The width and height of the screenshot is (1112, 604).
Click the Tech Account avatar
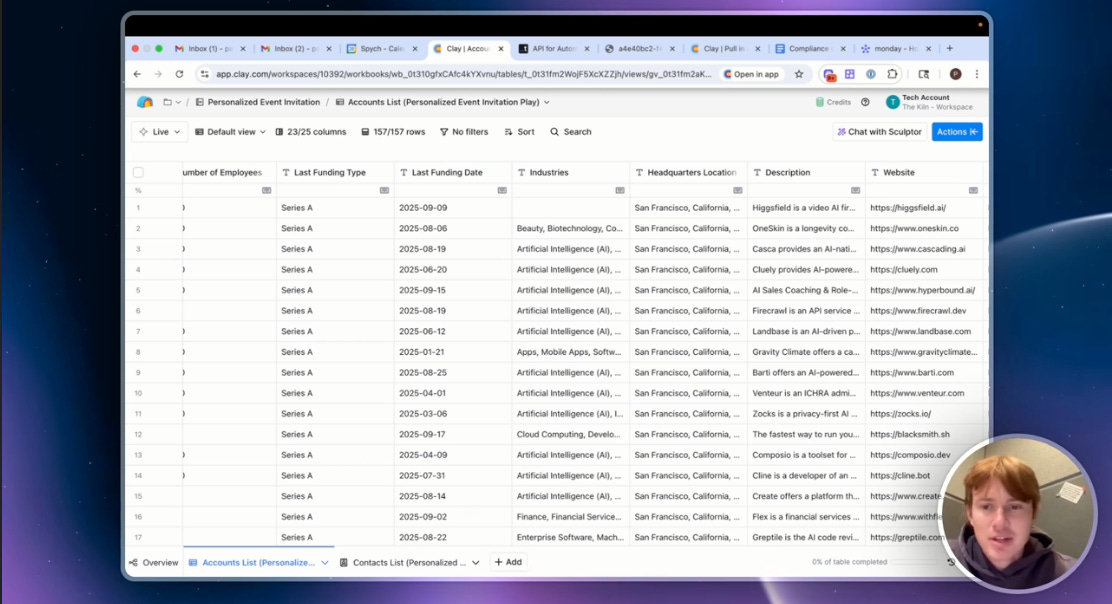[x=892, y=102]
